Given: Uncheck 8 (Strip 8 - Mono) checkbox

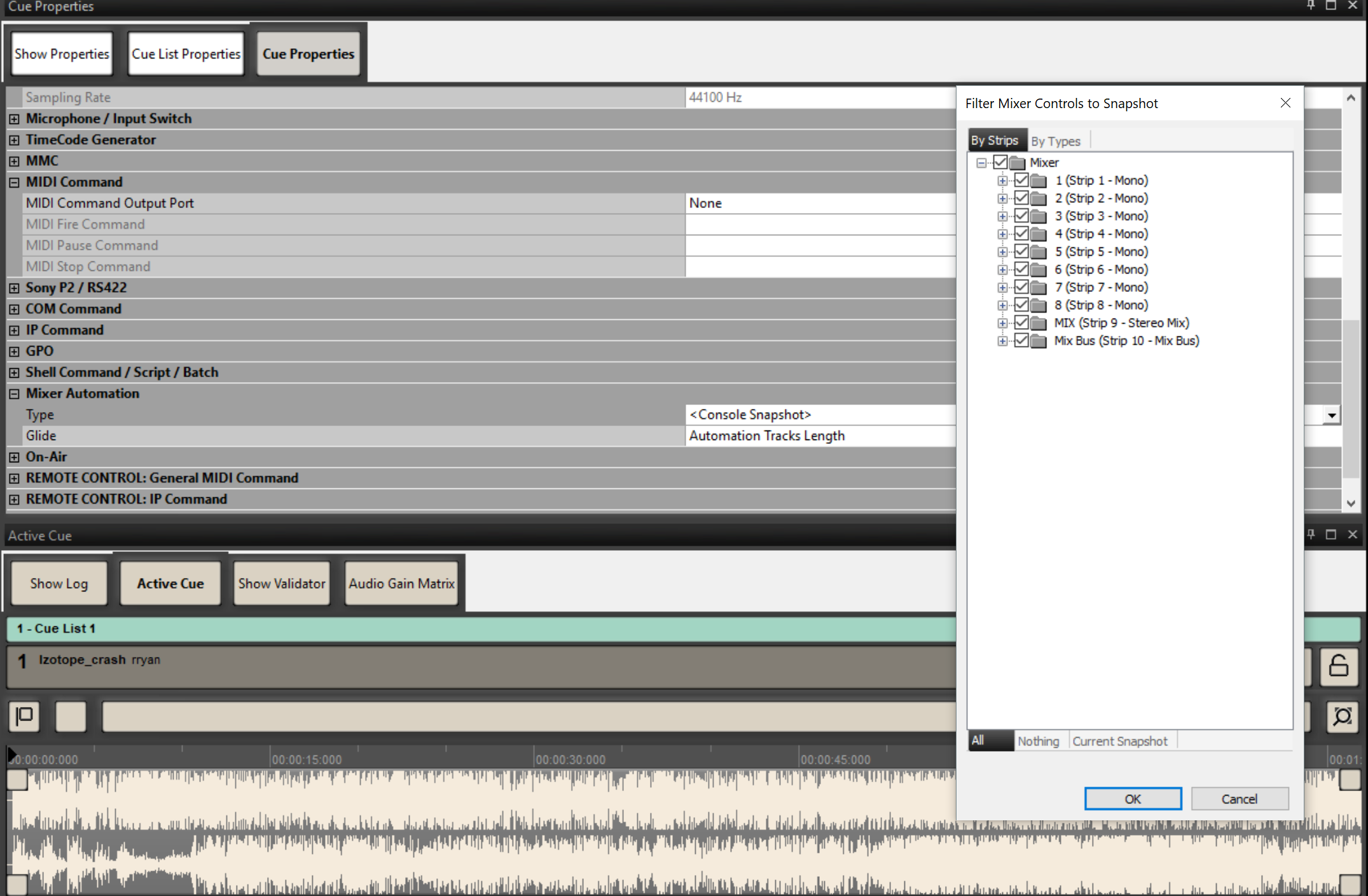Looking at the screenshot, I should pyautogui.click(x=1021, y=305).
